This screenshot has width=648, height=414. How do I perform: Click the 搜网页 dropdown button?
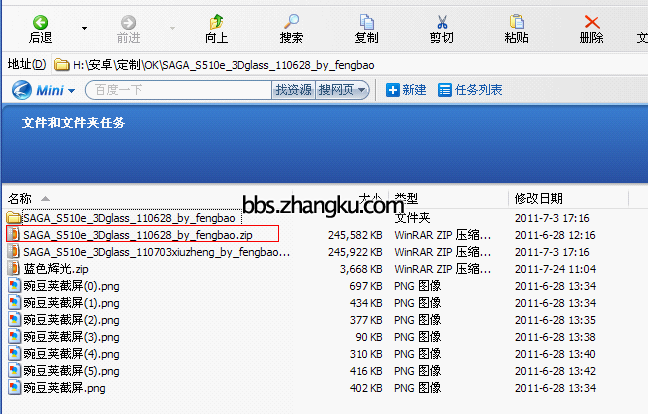tap(342, 90)
